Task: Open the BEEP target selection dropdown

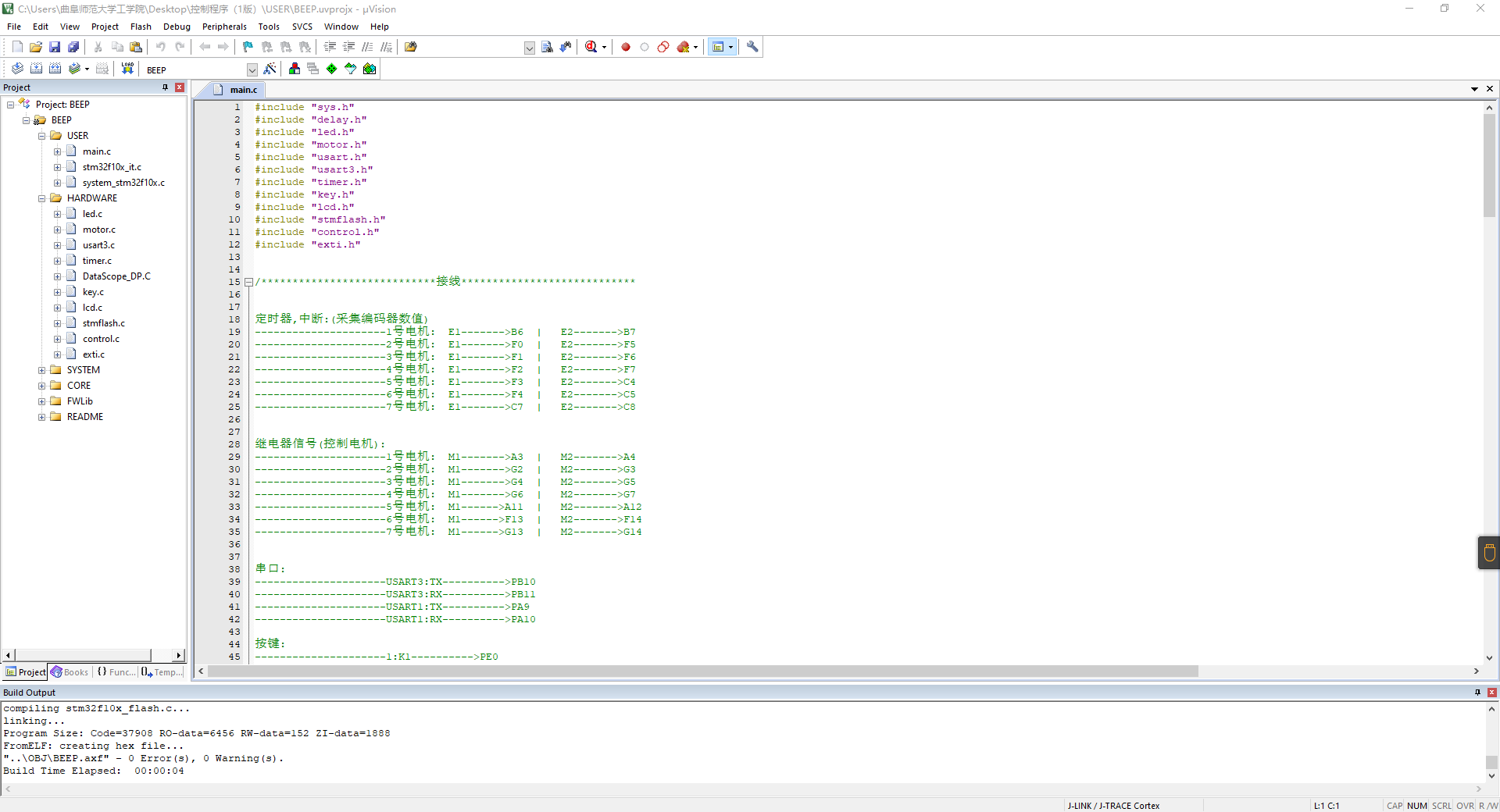Action: click(x=252, y=69)
